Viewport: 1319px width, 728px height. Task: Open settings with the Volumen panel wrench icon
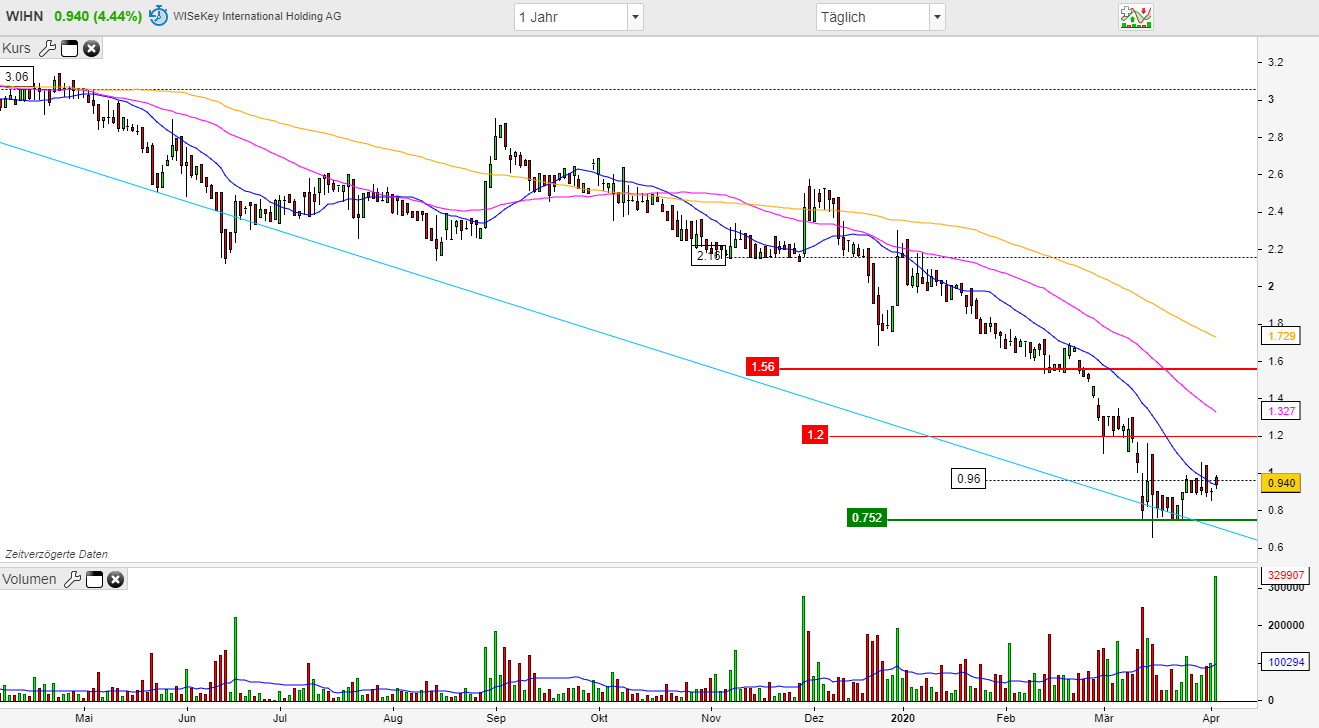tap(72, 579)
